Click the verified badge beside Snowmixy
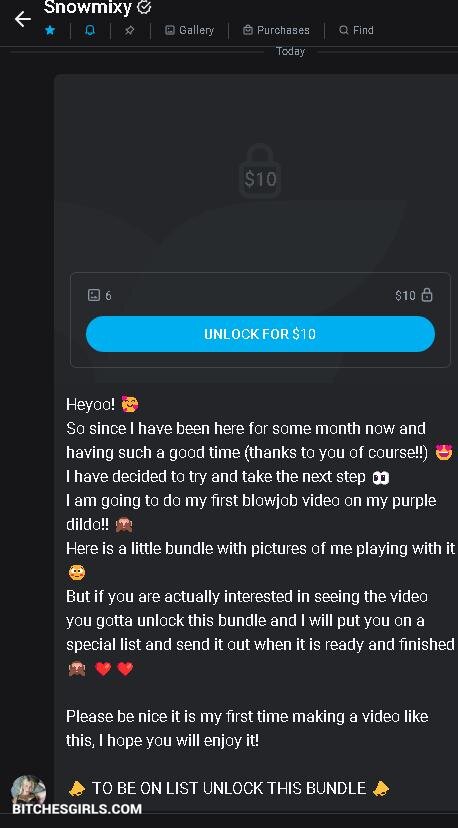The width and height of the screenshot is (458, 828). click(144, 7)
